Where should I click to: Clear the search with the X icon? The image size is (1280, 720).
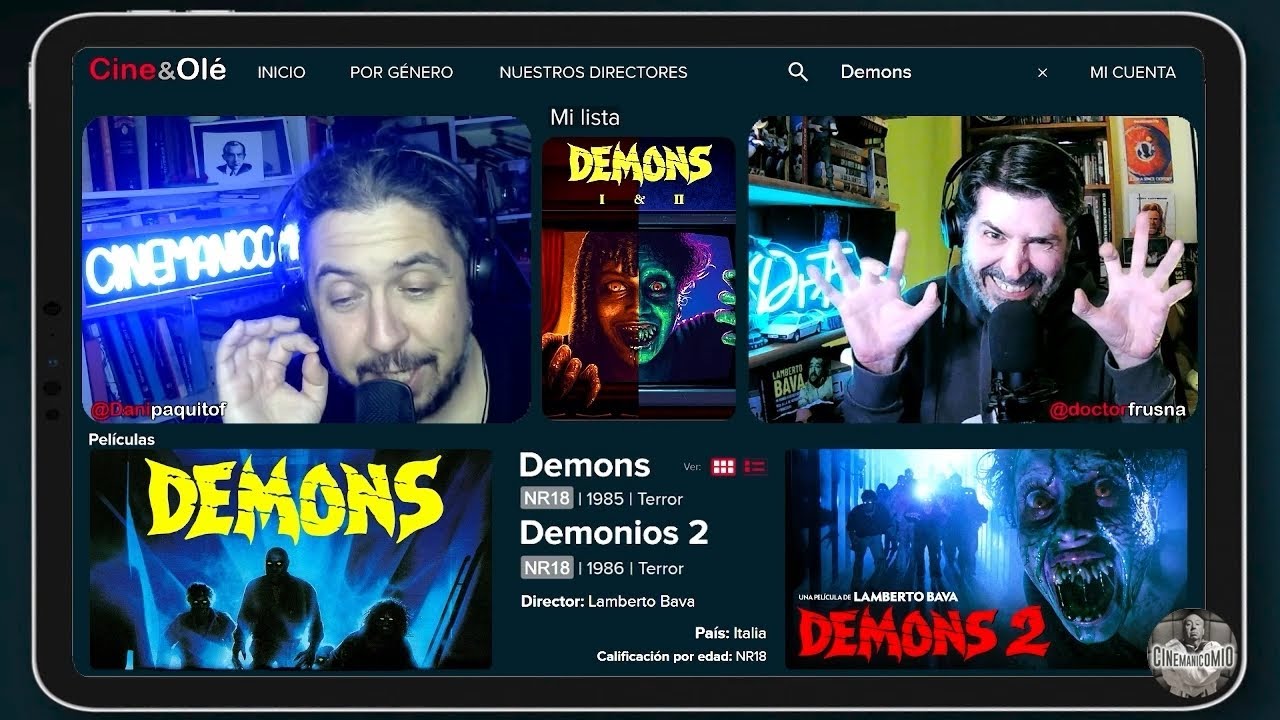coord(1042,73)
